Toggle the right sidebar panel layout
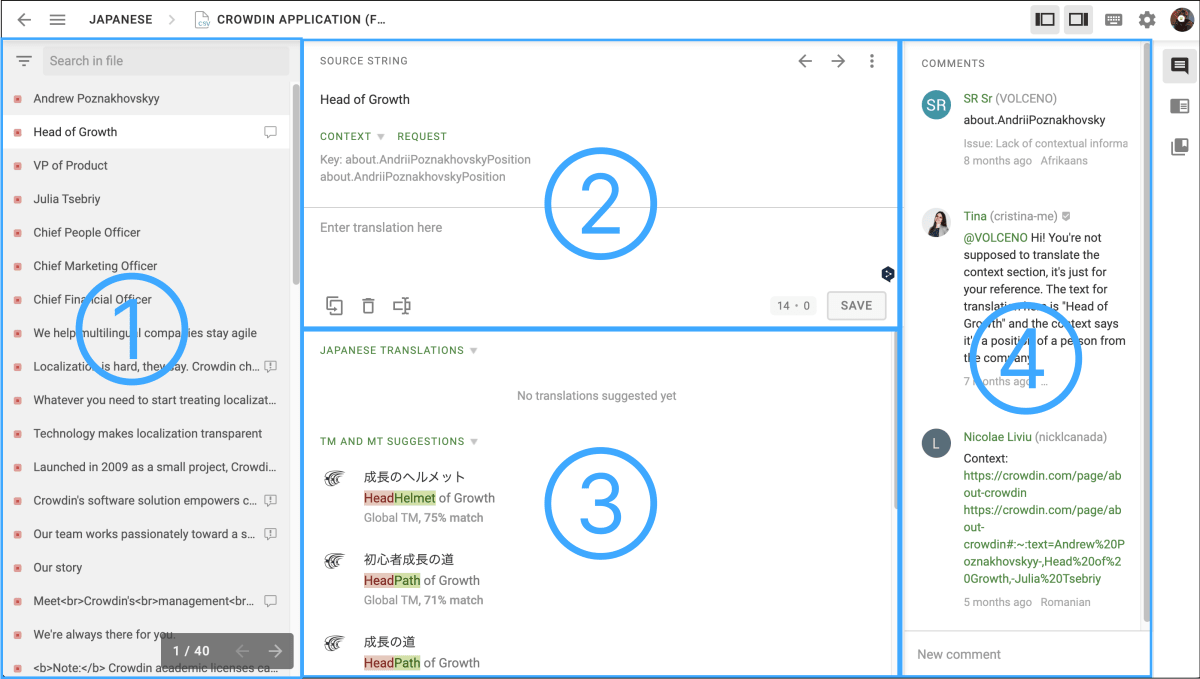 (x=1078, y=19)
